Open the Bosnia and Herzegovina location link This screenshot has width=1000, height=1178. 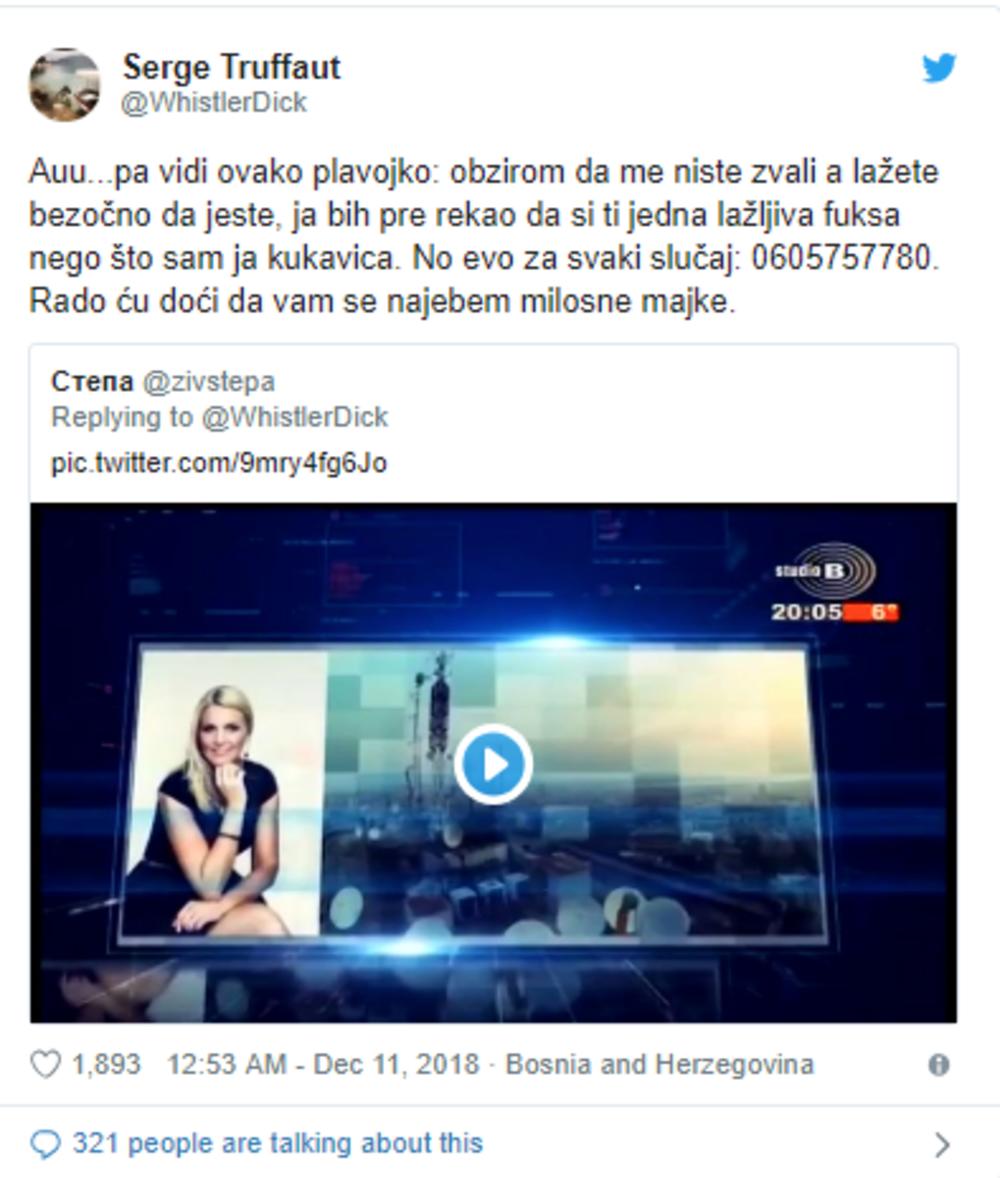click(x=660, y=1065)
